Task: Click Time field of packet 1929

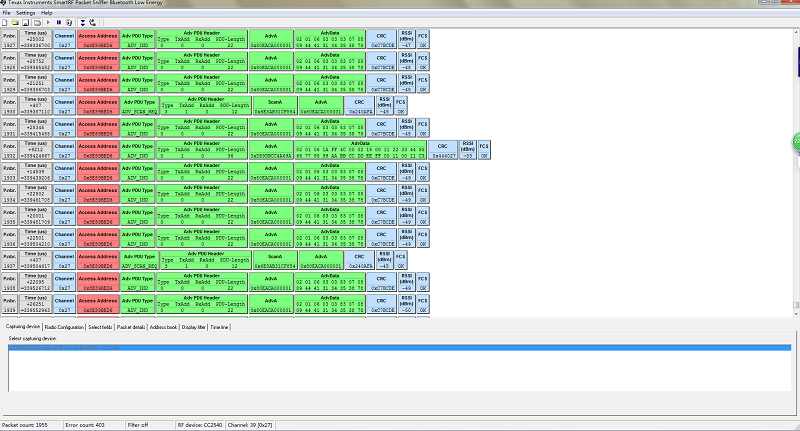Action: tap(35, 83)
